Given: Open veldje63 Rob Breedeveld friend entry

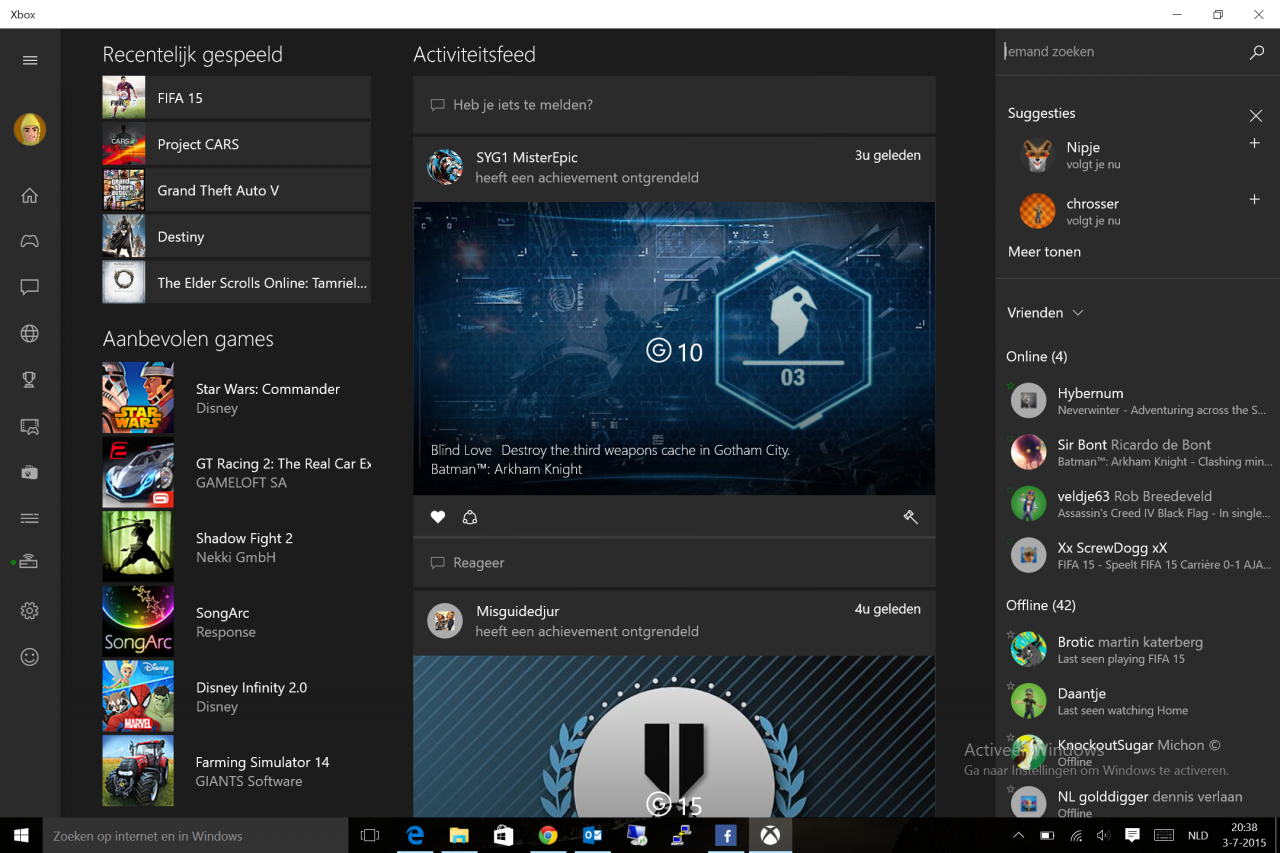Looking at the screenshot, I should 1138,504.
